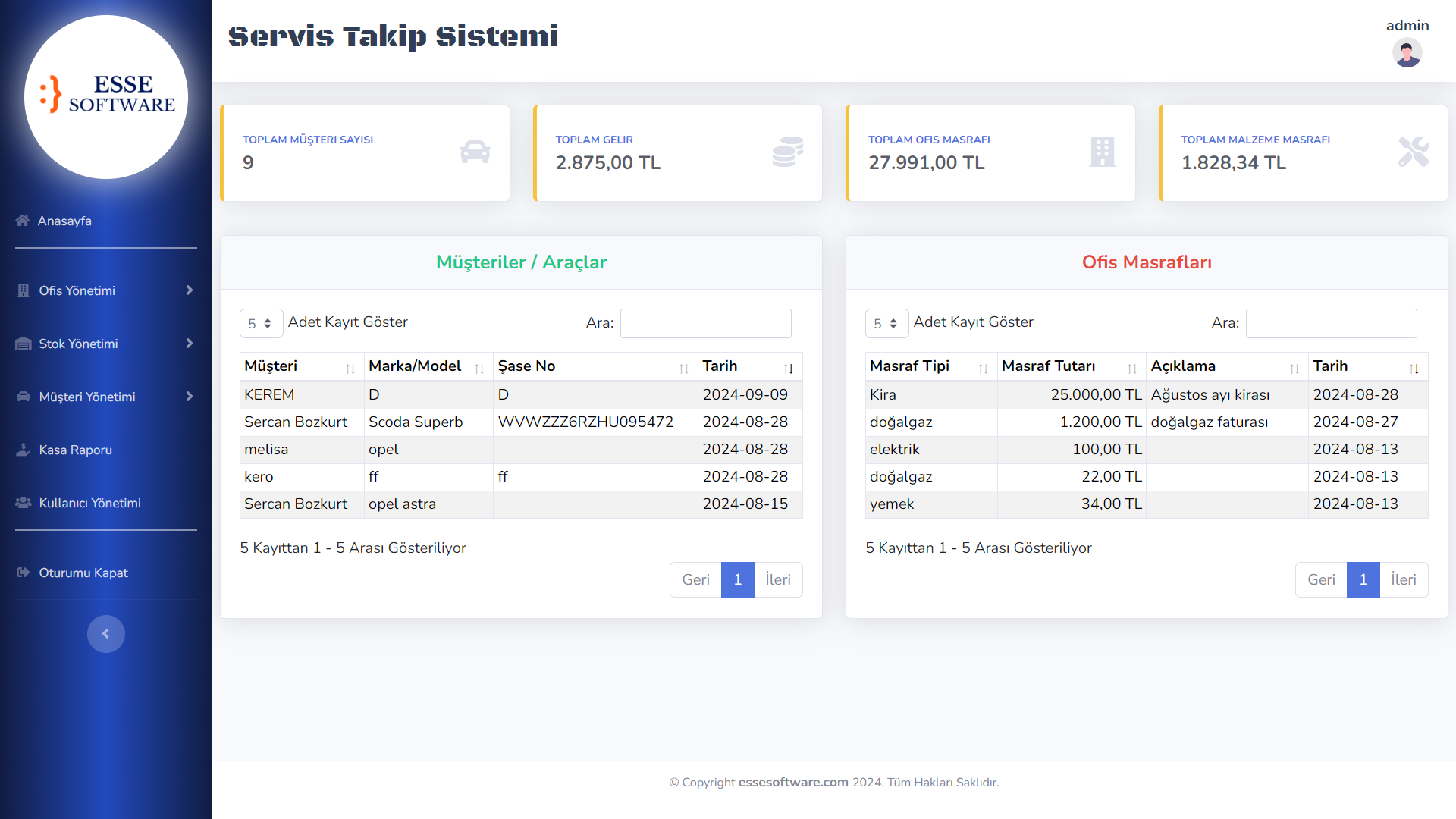1456x819 pixels.
Task: Click Oturumu Kapat to log out
Action: [x=83, y=573]
